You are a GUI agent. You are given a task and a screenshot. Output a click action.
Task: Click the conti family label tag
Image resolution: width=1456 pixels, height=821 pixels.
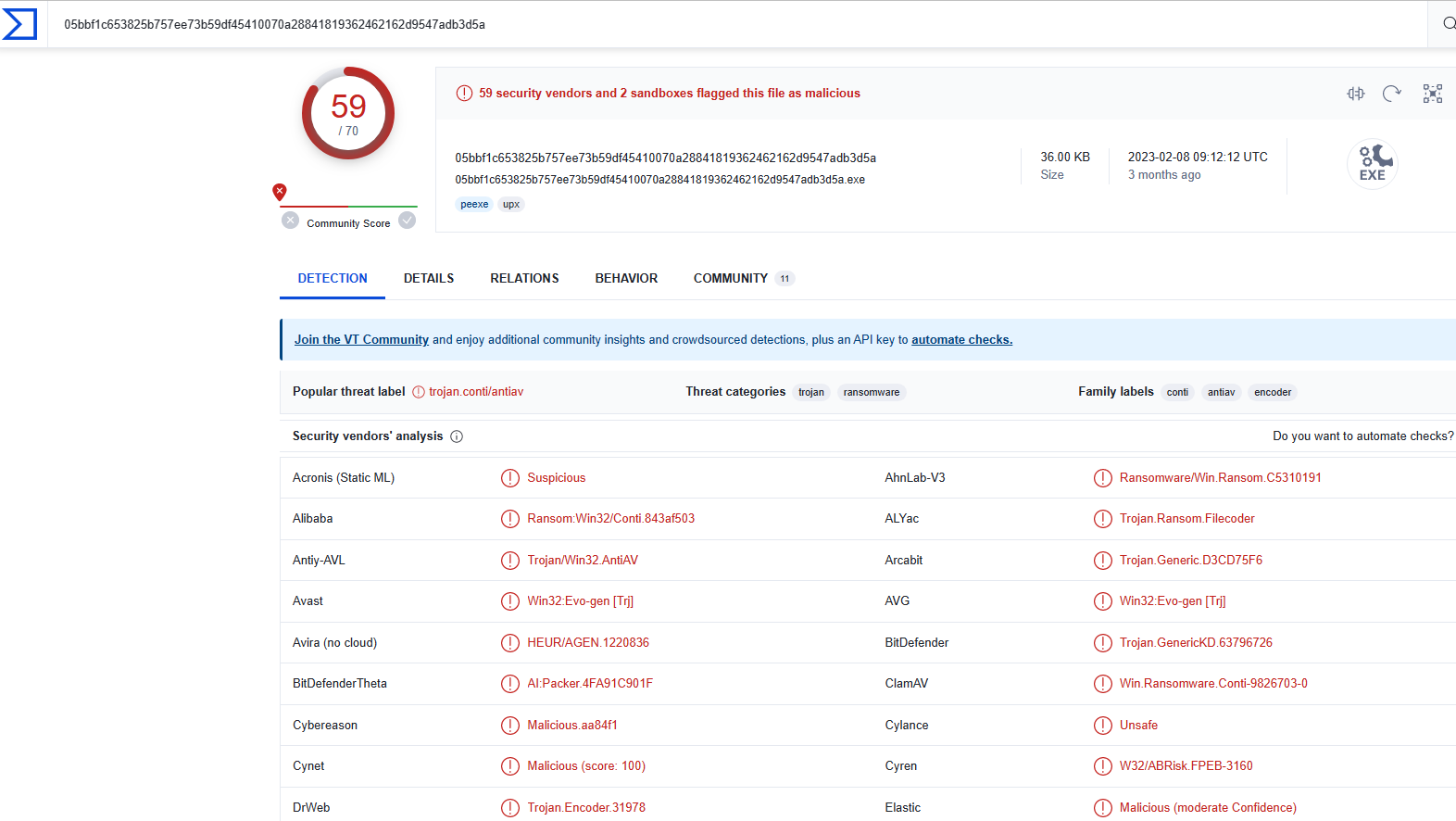pyautogui.click(x=1177, y=392)
